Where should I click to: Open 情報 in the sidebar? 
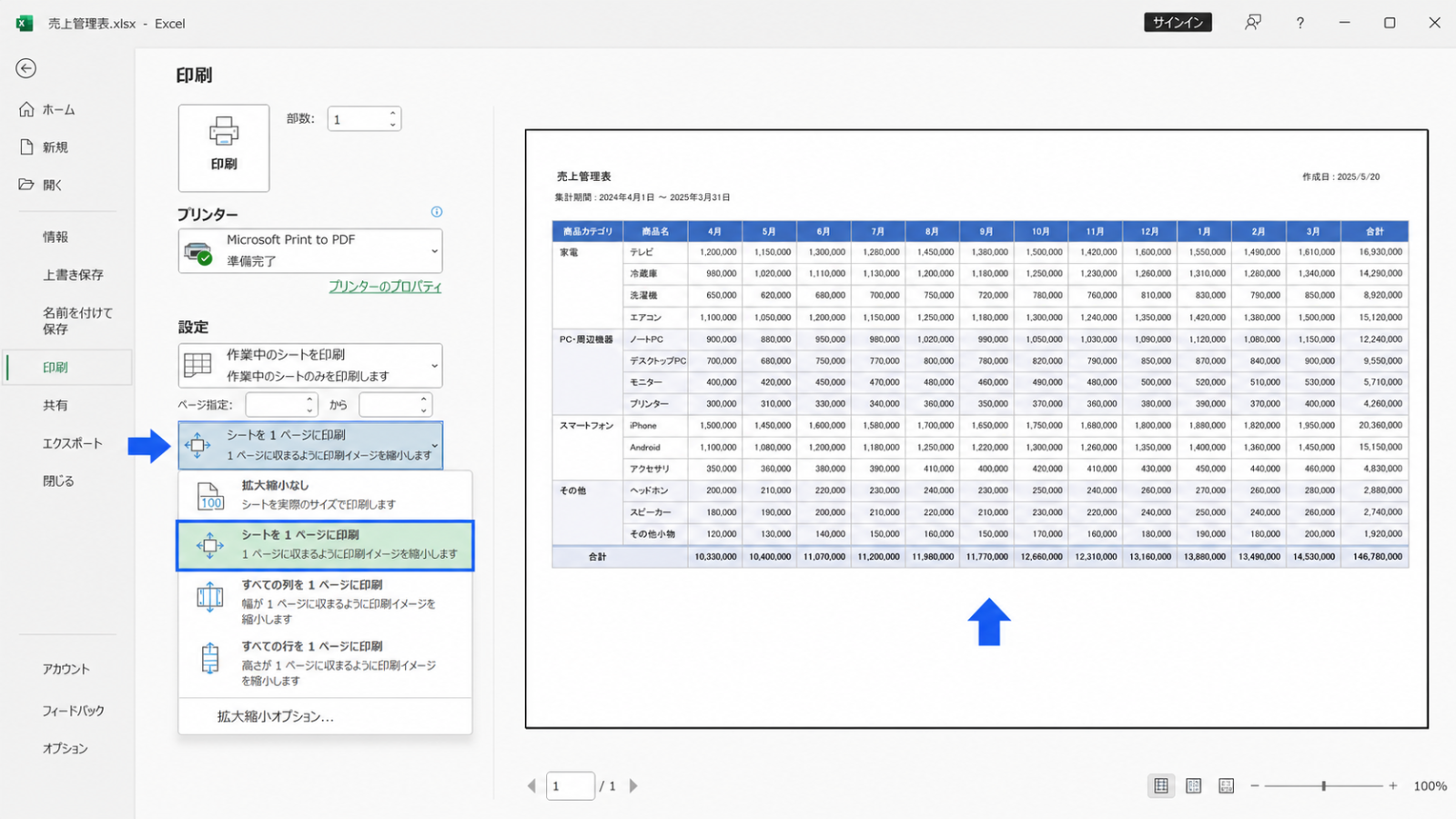point(56,237)
